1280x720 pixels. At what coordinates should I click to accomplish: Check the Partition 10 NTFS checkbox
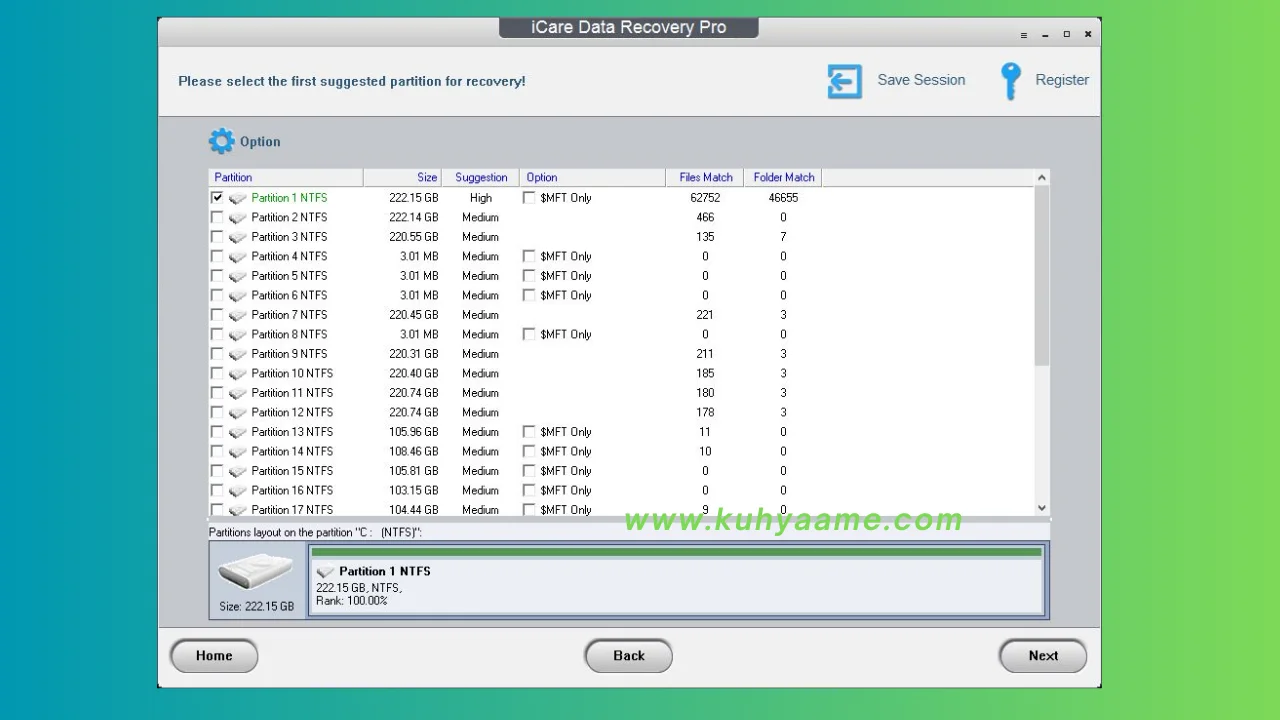click(217, 373)
